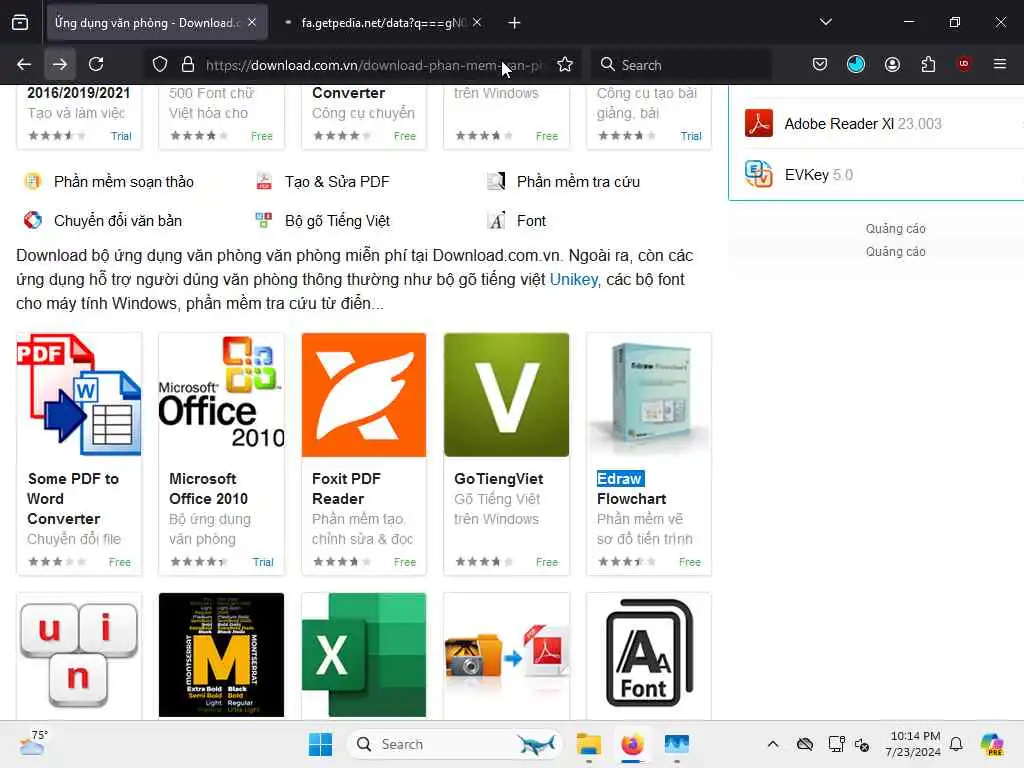Switch to the fa.getpedia.net tab

pyautogui.click(x=383, y=23)
